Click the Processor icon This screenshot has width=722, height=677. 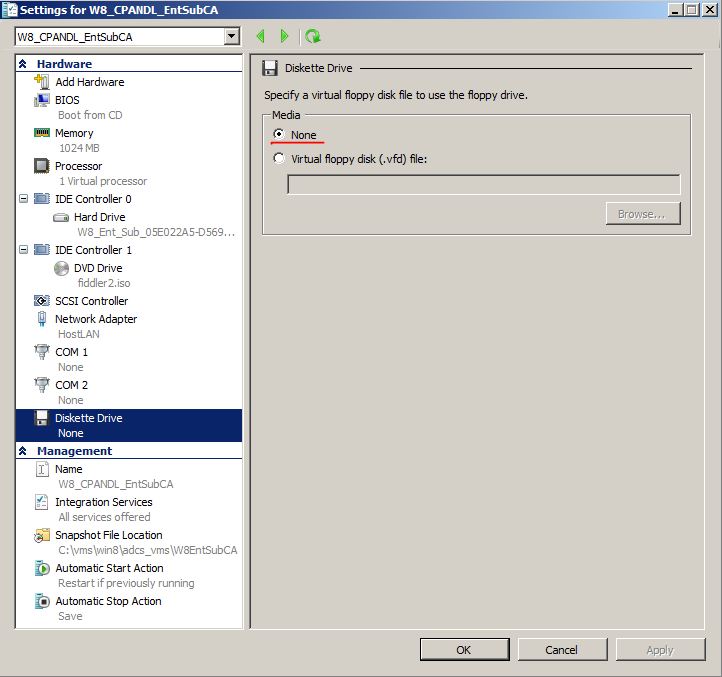click(41, 166)
